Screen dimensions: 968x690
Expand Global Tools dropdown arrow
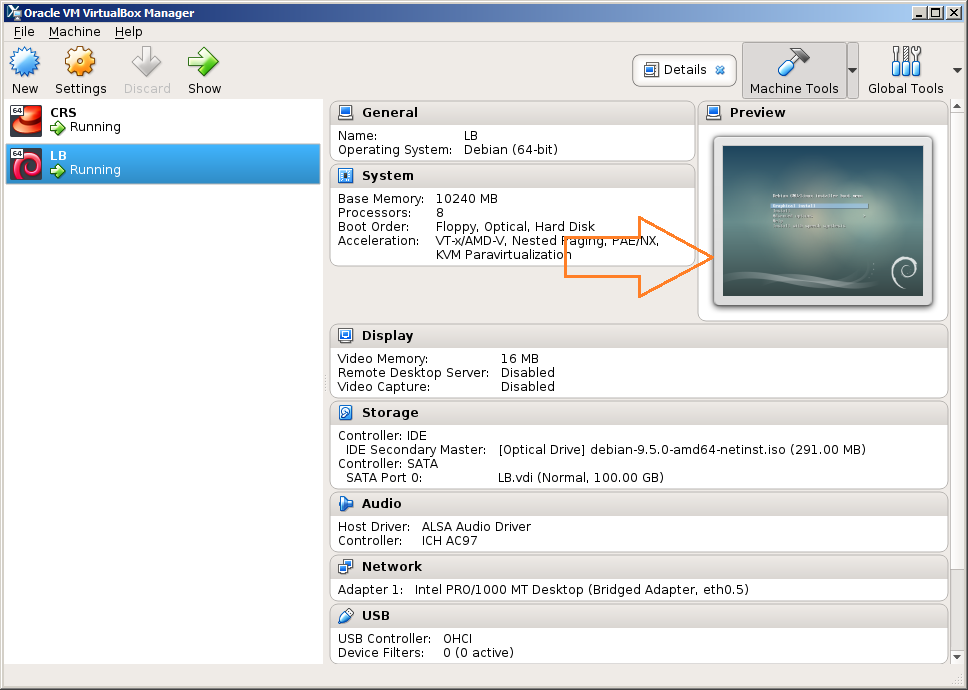(x=958, y=70)
